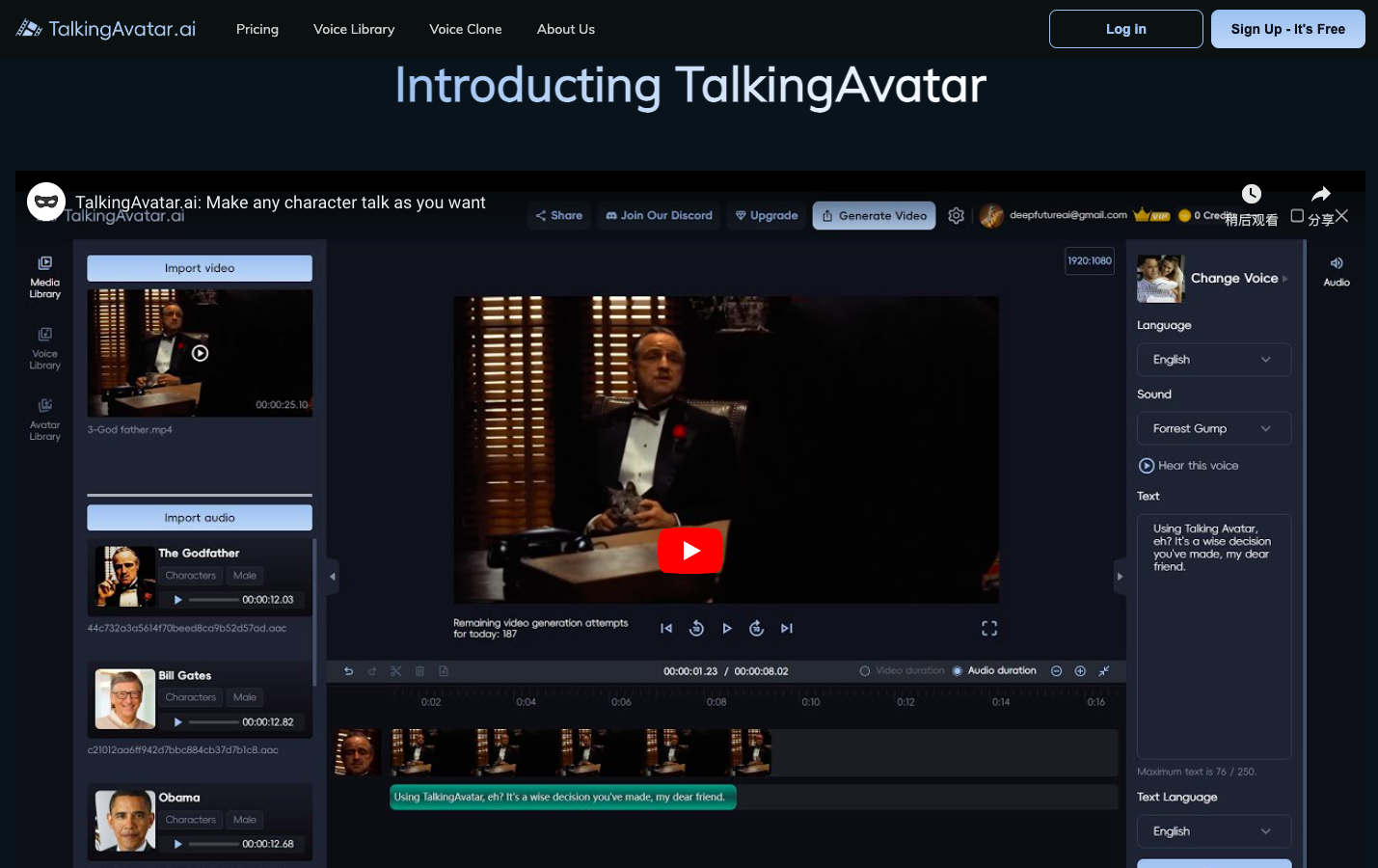Click the Import audio button

[200, 518]
